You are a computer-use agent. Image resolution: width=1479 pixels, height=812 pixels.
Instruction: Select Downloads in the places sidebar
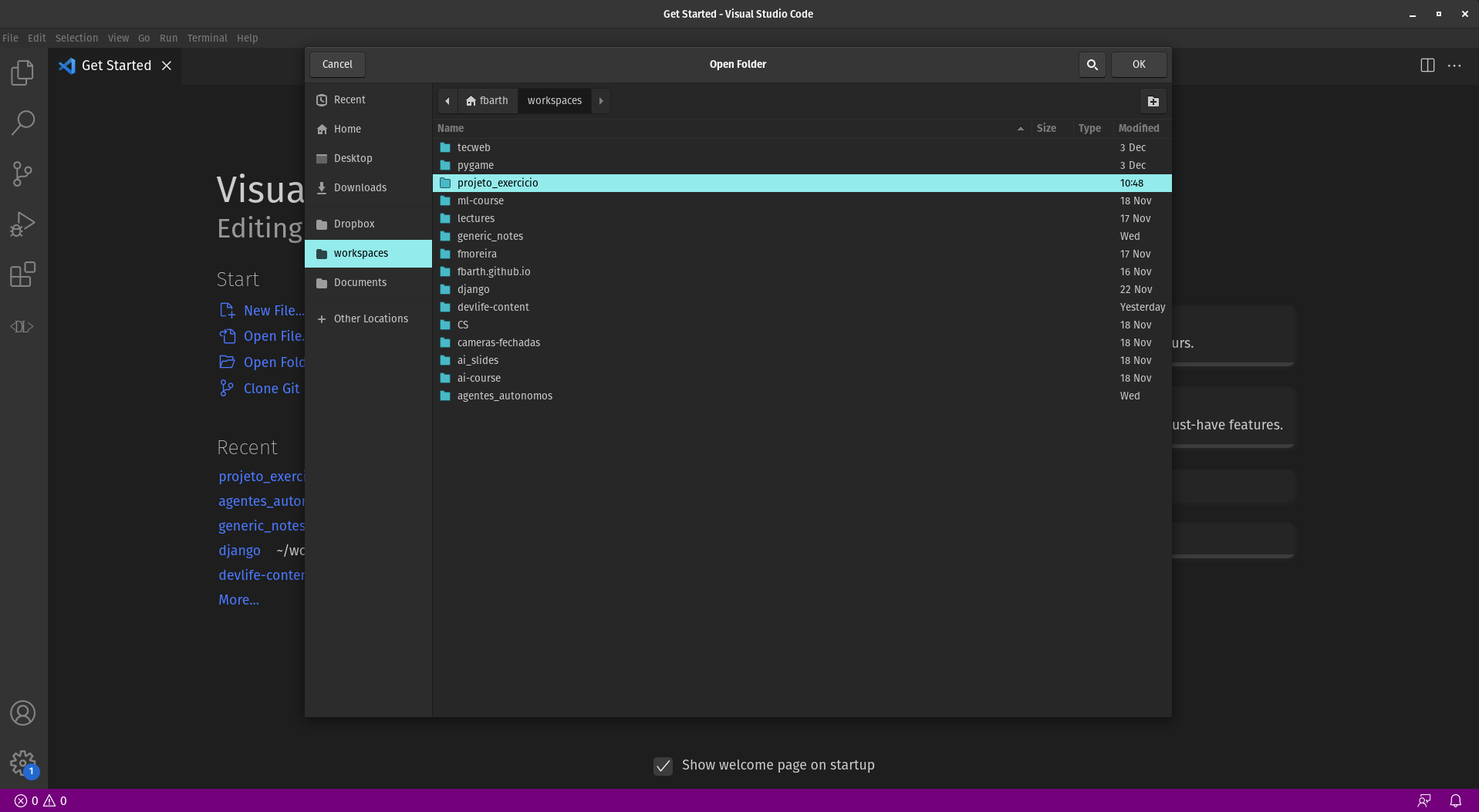368,188
